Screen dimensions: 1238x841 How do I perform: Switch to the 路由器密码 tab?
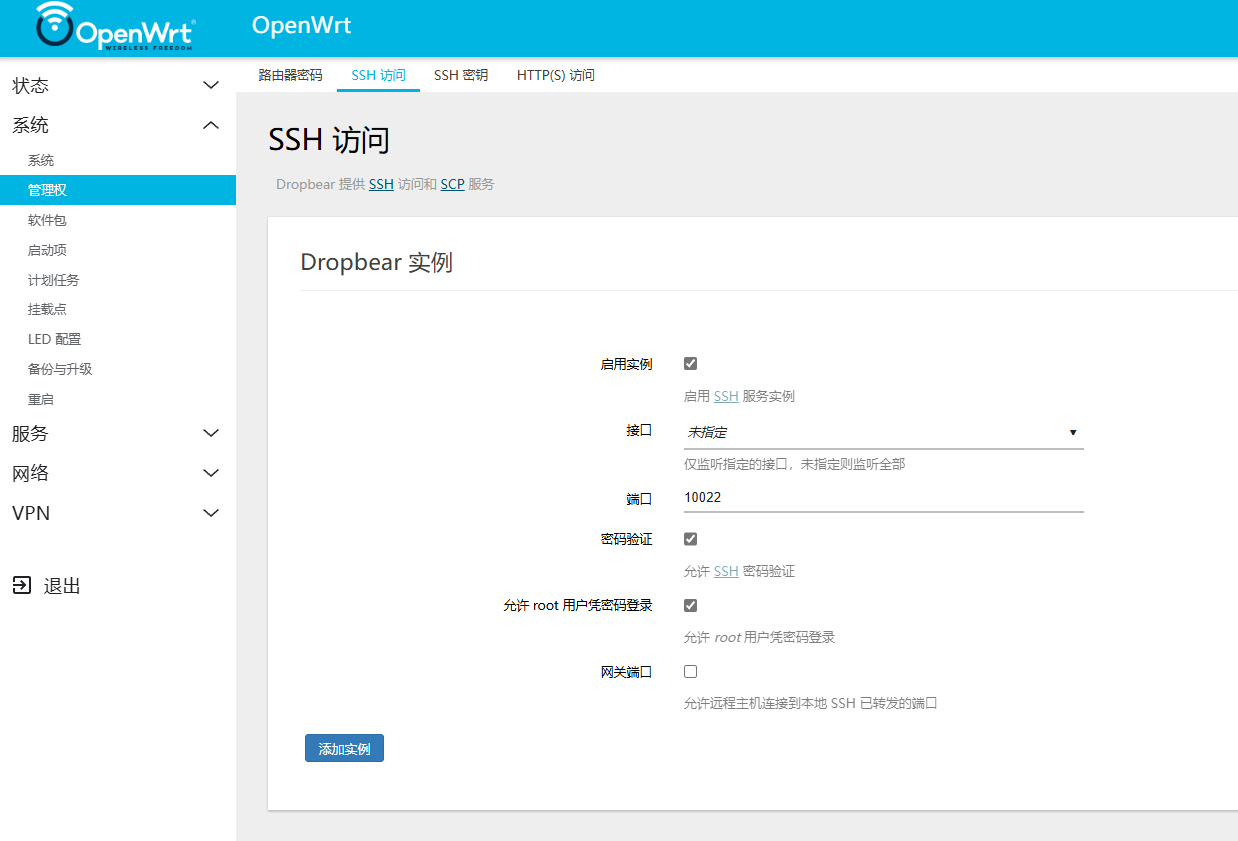290,75
